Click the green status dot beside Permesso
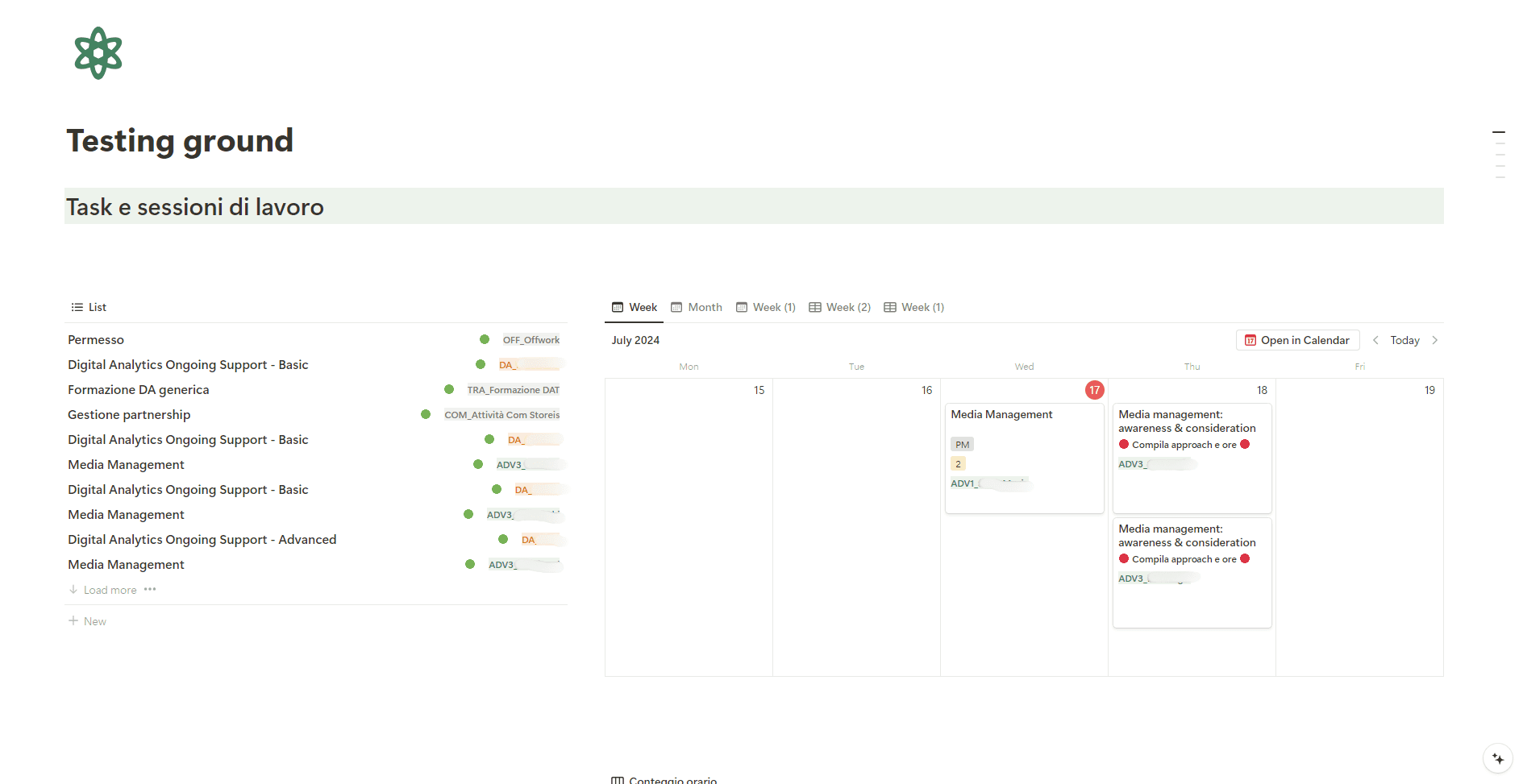Image resolution: width=1523 pixels, height=784 pixels. 485,339
